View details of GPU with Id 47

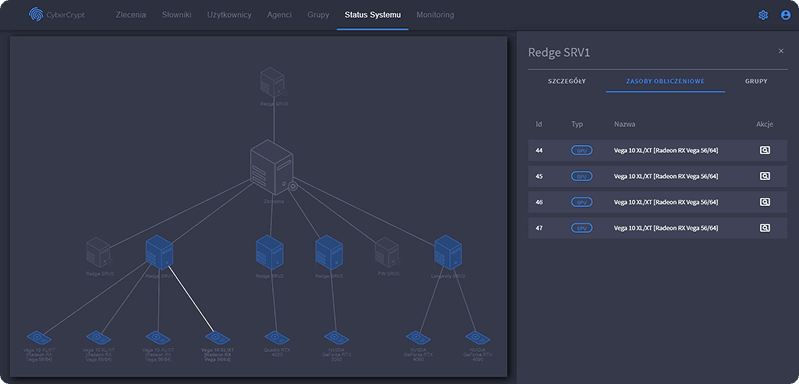(x=764, y=228)
